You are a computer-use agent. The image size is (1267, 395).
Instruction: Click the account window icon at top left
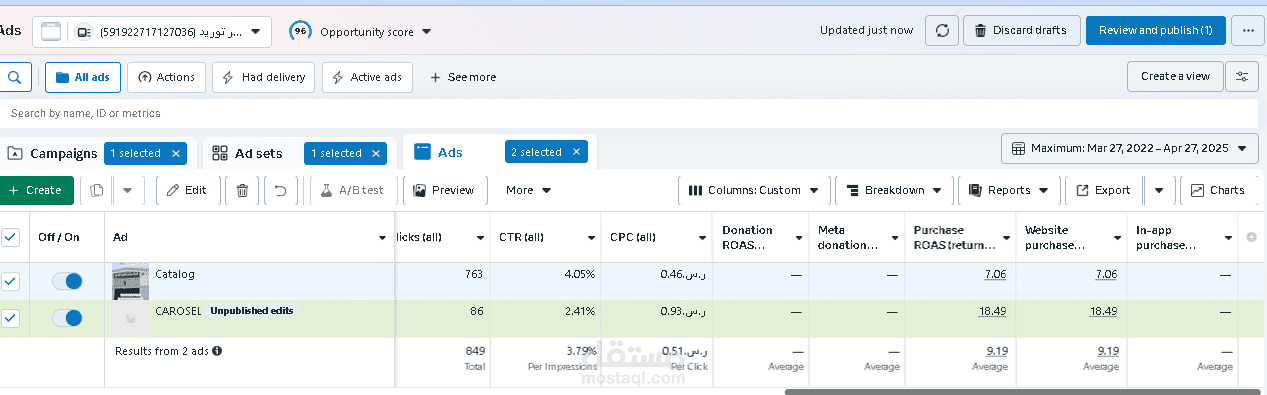click(51, 32)
